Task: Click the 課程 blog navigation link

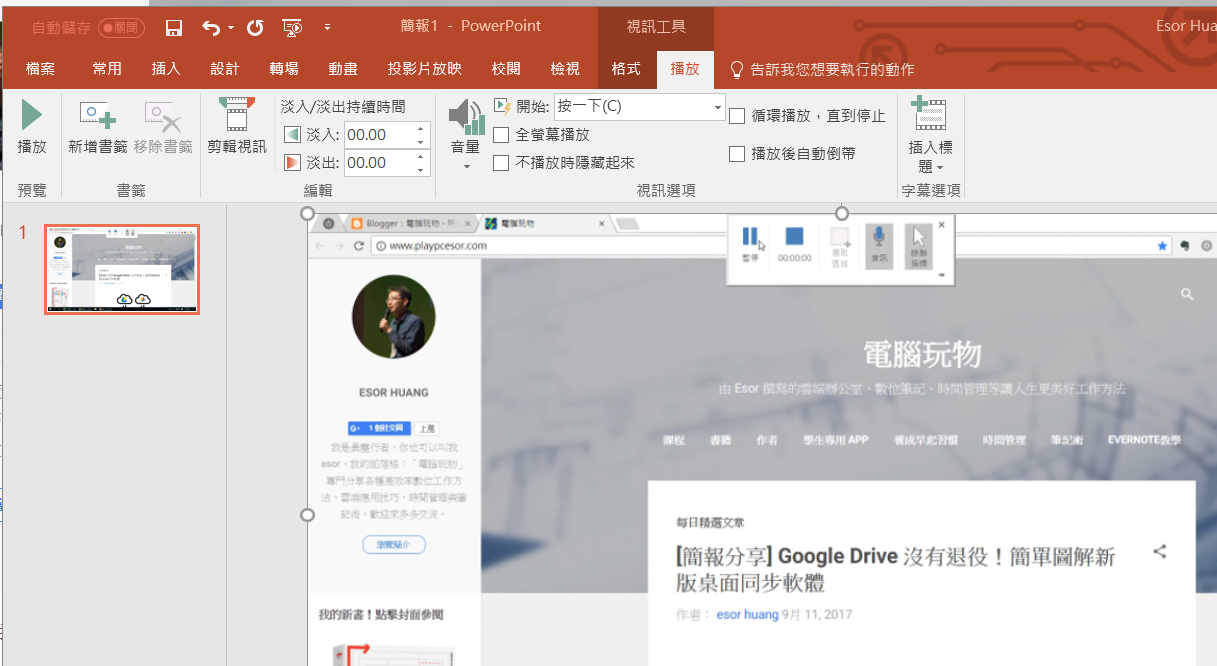Action: (673, 440)
